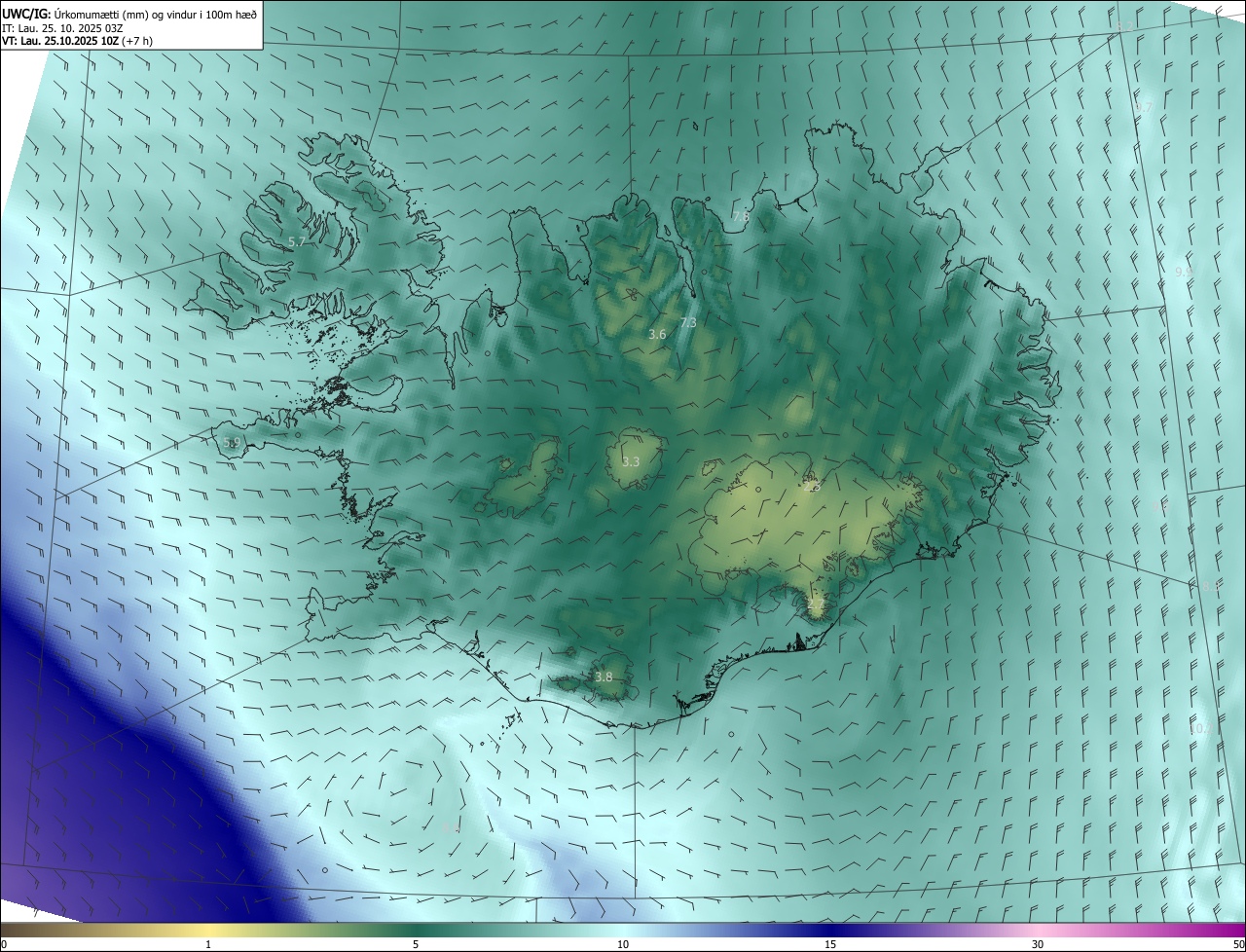Screen dimensions: 1246x952
Task: Click the 7.8 value on the north coast
Action: 741,217
